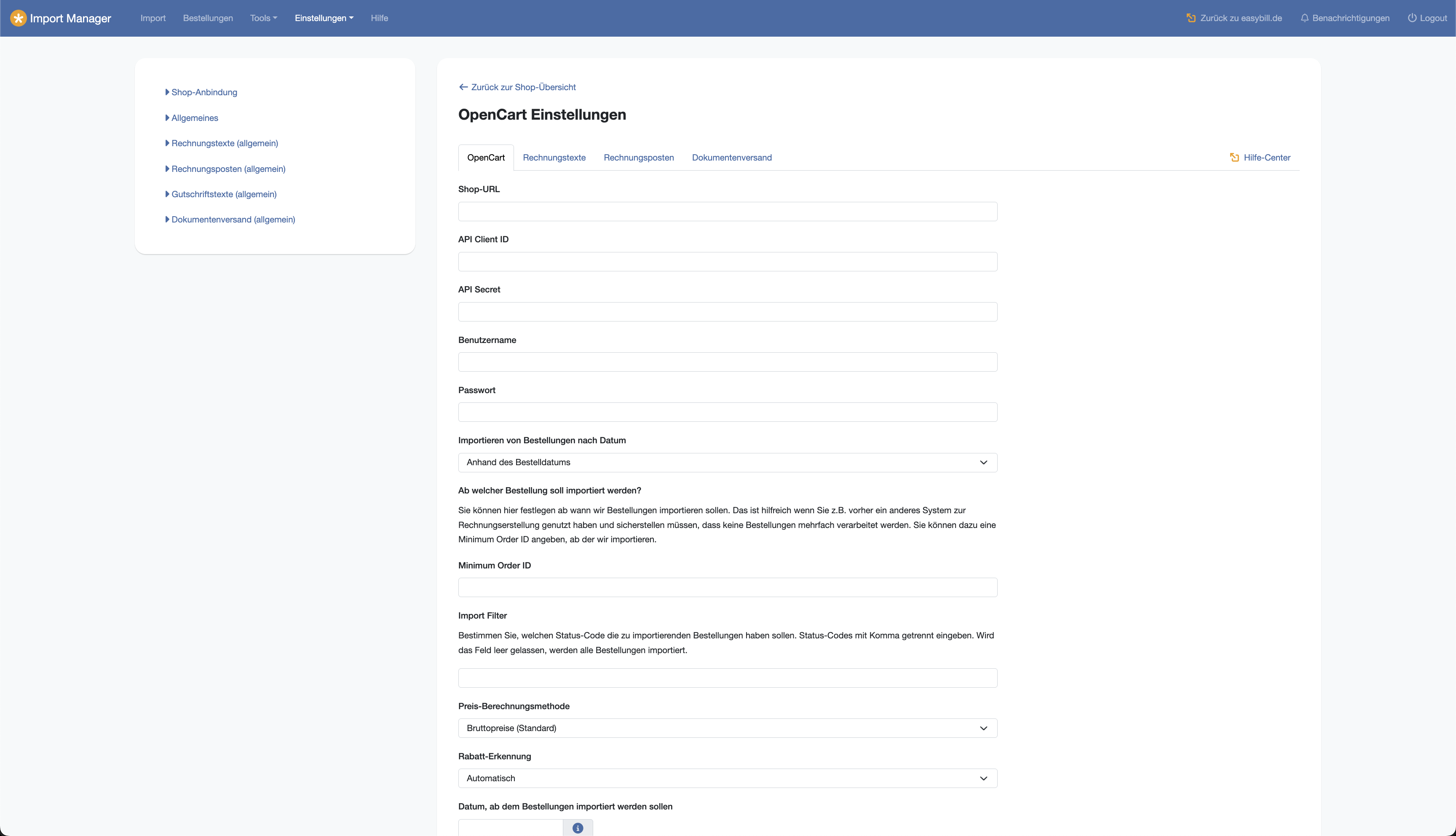
Task: Select the OpenCart tab
Action: coord(485,157)
